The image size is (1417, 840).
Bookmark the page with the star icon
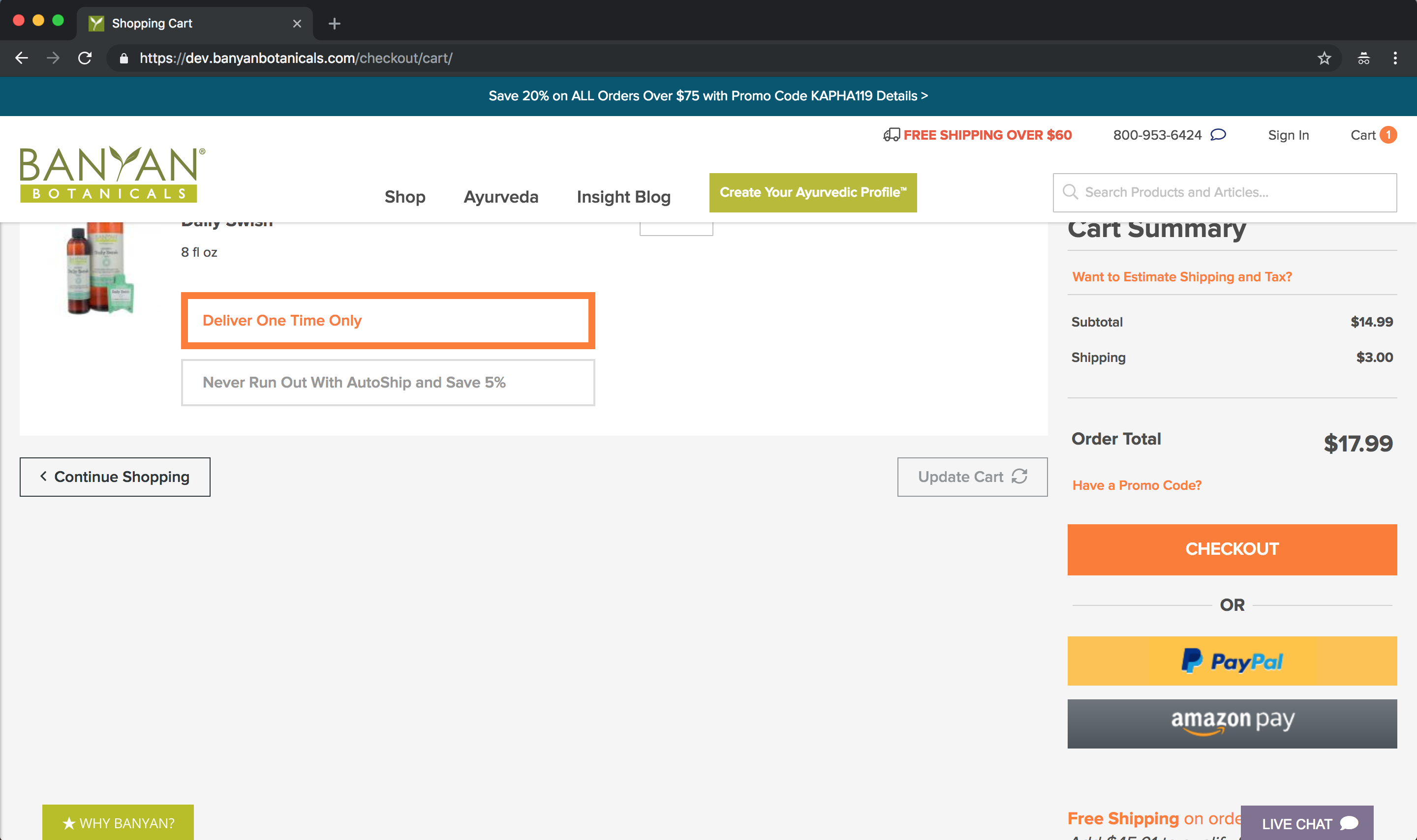[1324, 58]
